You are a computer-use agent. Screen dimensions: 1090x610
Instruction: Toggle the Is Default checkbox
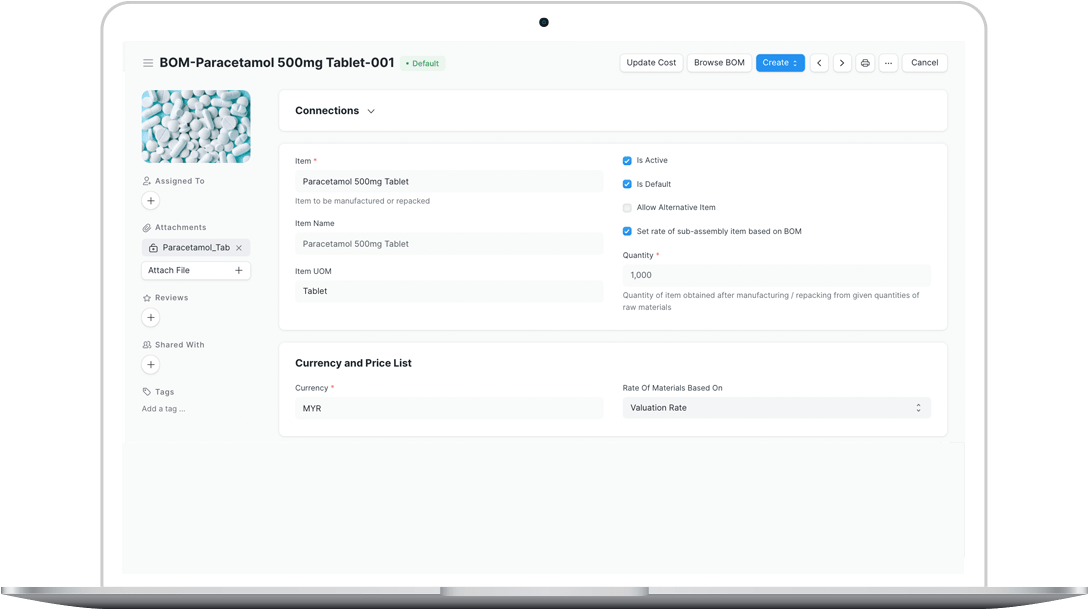[627, 184]
